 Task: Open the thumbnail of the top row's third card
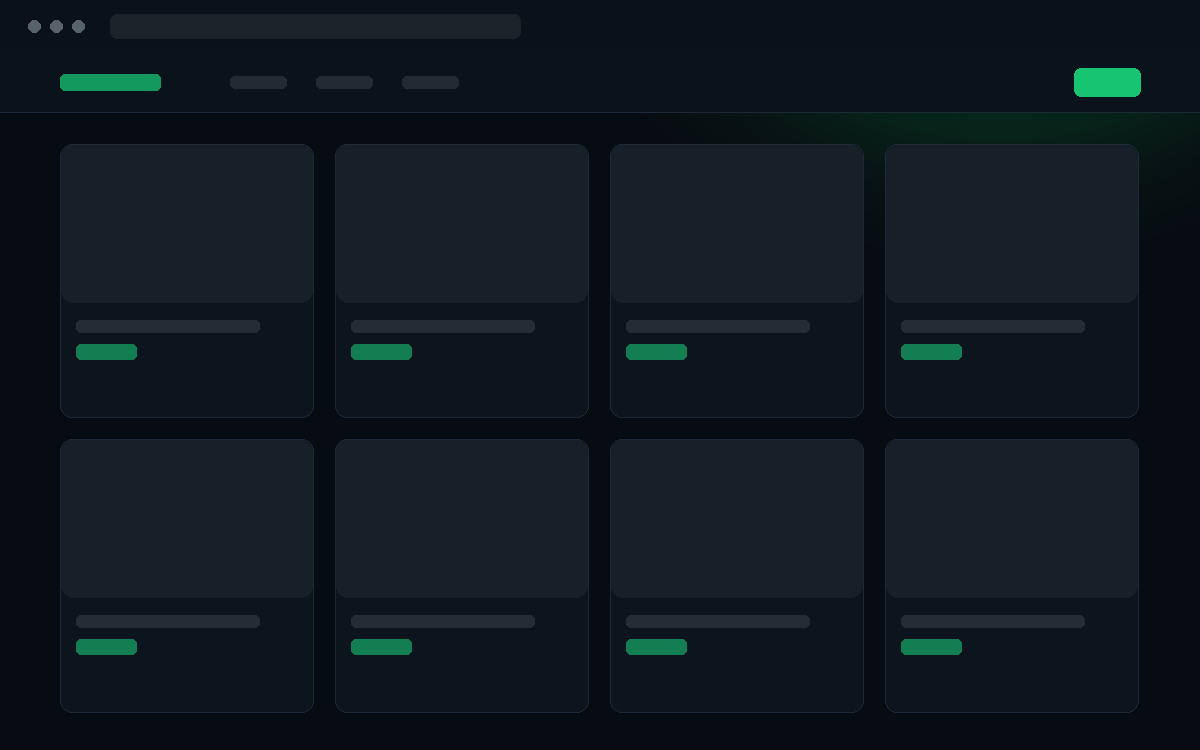737,224
